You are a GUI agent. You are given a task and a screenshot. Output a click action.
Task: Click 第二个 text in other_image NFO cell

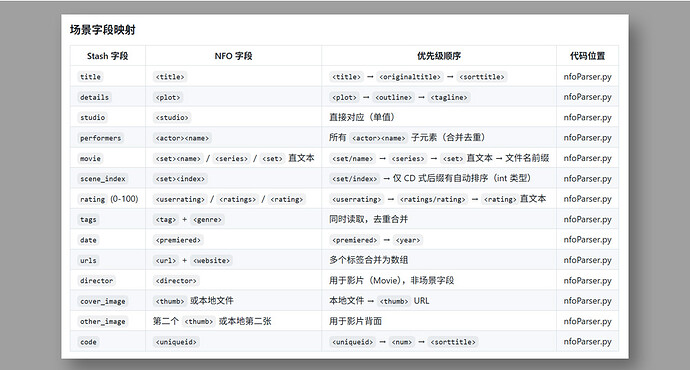(166, 321)
